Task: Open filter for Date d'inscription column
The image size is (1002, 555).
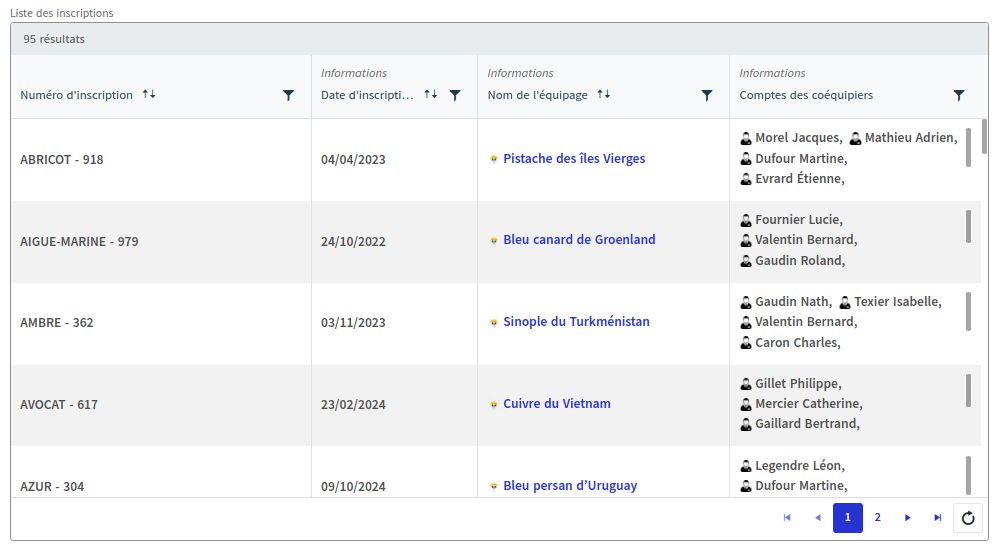Action: click(x=455, y=95)
